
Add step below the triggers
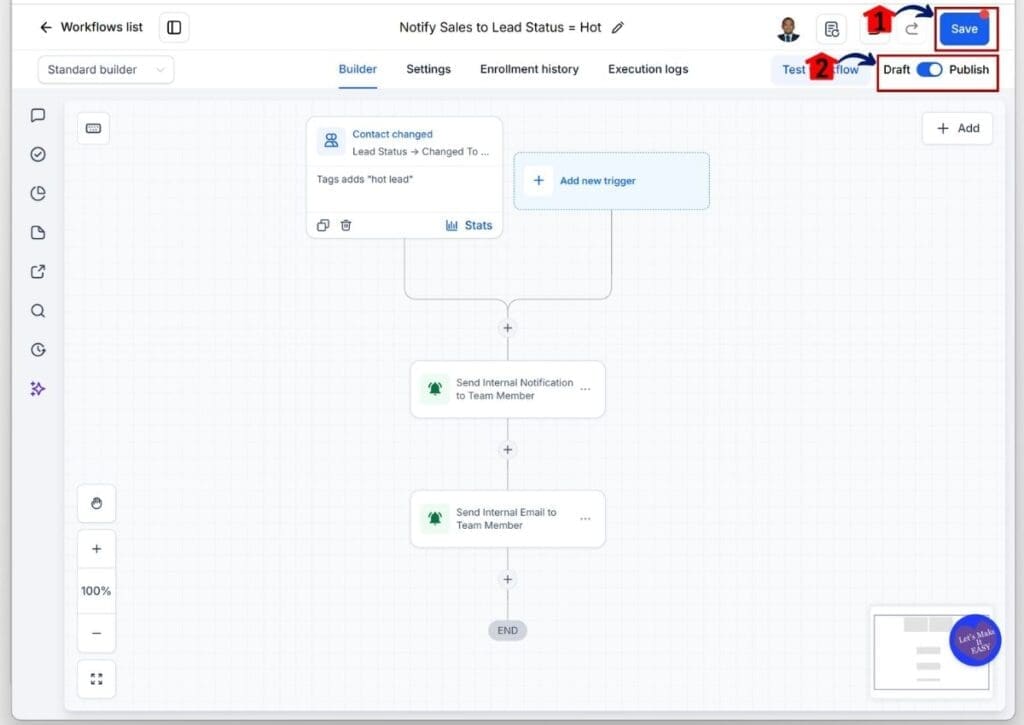(x=507, y=328)
